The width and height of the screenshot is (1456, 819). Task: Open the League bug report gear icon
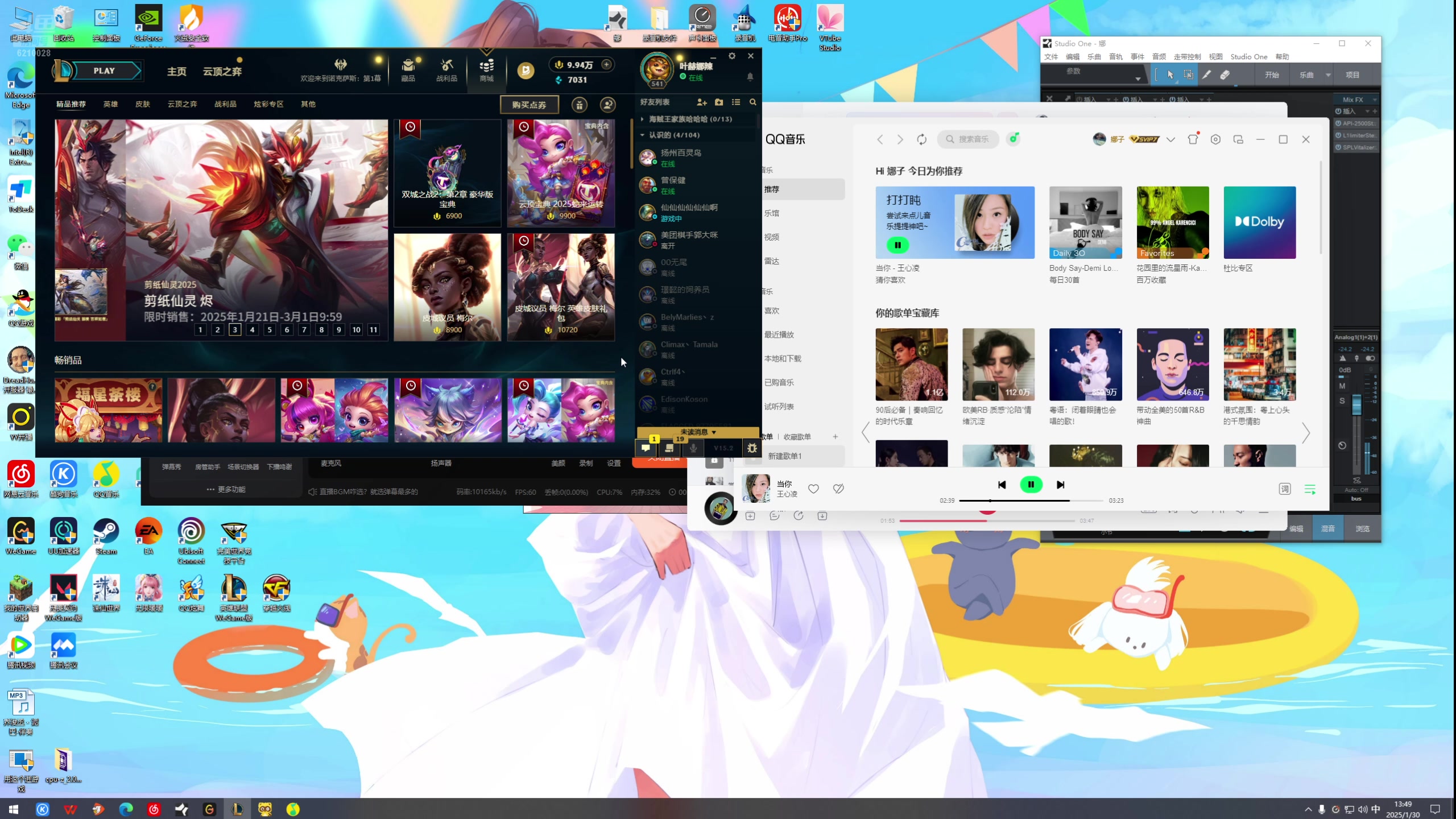pyautogui.click(x=752, y=448)
